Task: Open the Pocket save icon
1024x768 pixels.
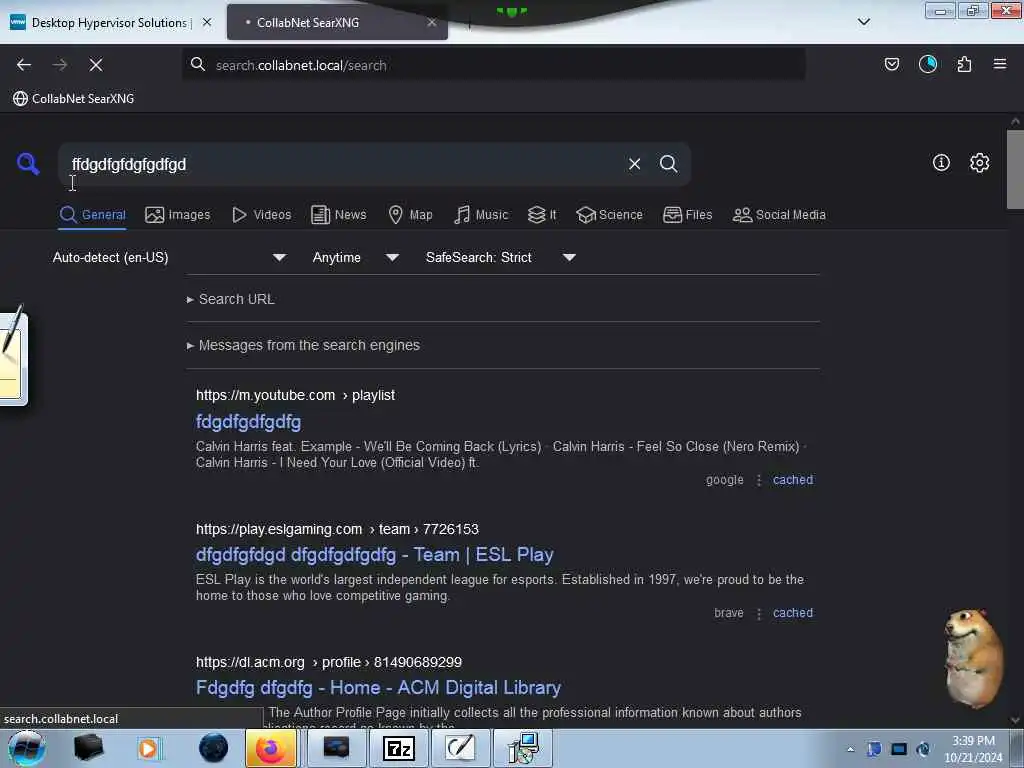Action: coord(891,64)
